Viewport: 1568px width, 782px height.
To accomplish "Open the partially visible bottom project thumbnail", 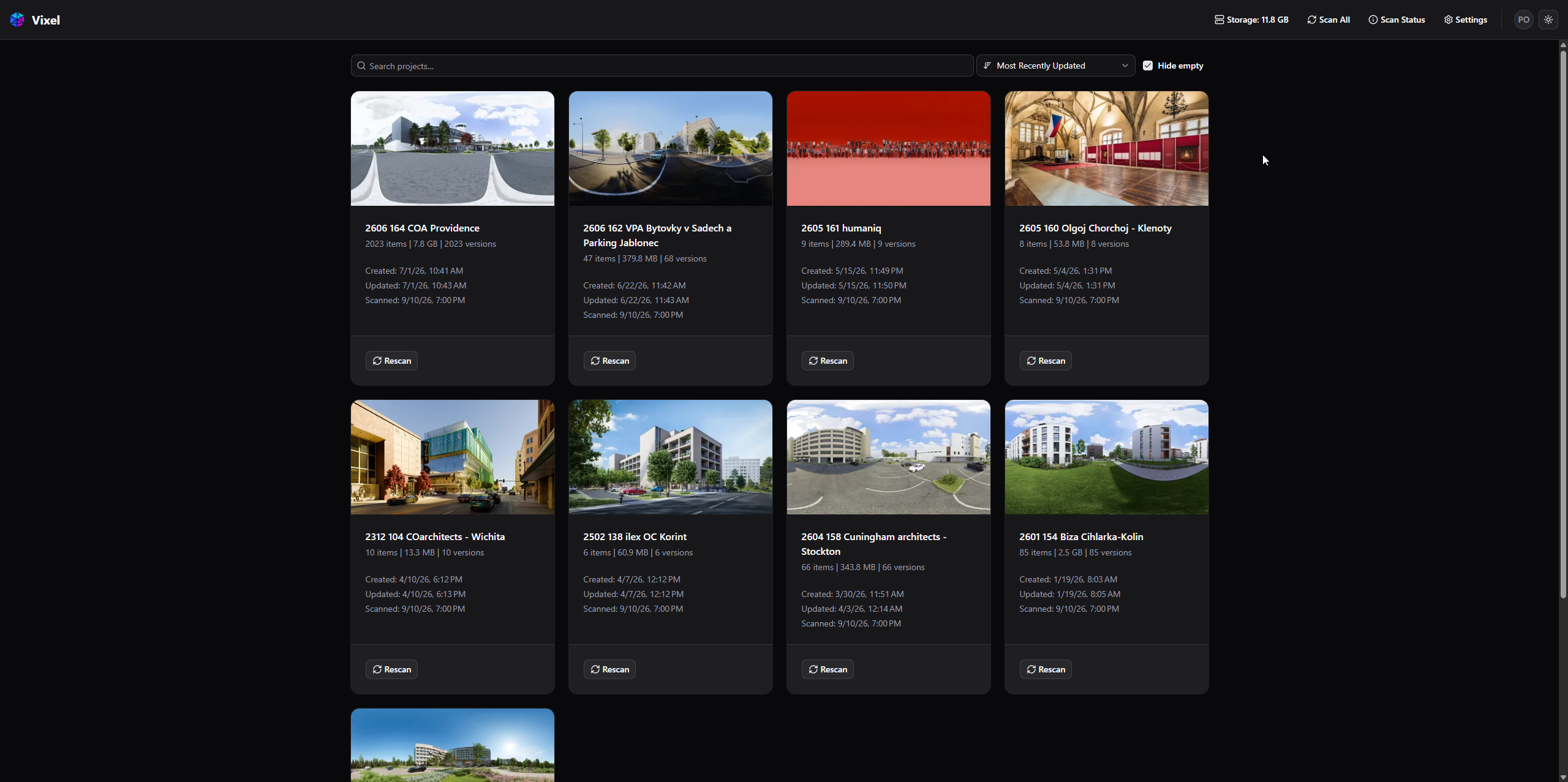I will coord(453,745).
